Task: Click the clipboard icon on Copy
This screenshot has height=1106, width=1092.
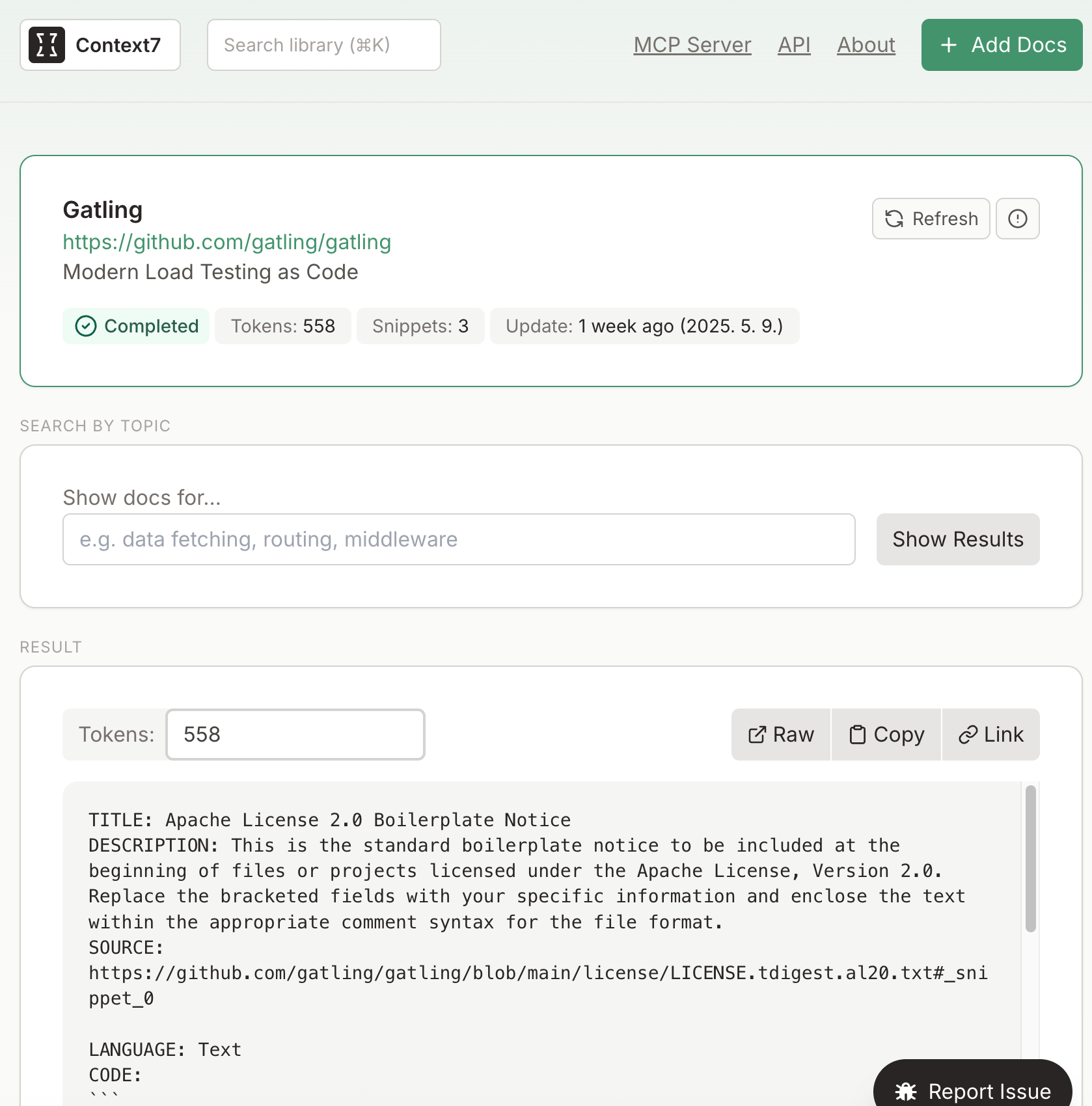Action: coord(858,735)
